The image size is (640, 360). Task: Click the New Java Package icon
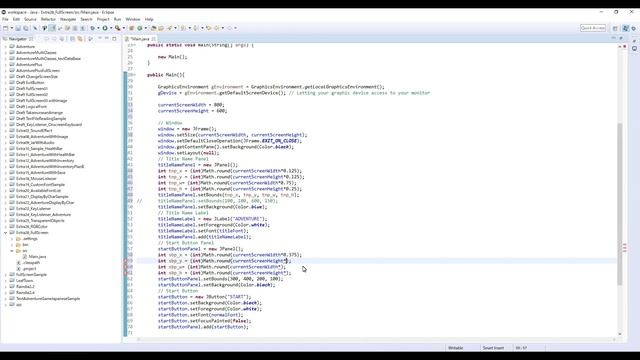coord(131,28)
